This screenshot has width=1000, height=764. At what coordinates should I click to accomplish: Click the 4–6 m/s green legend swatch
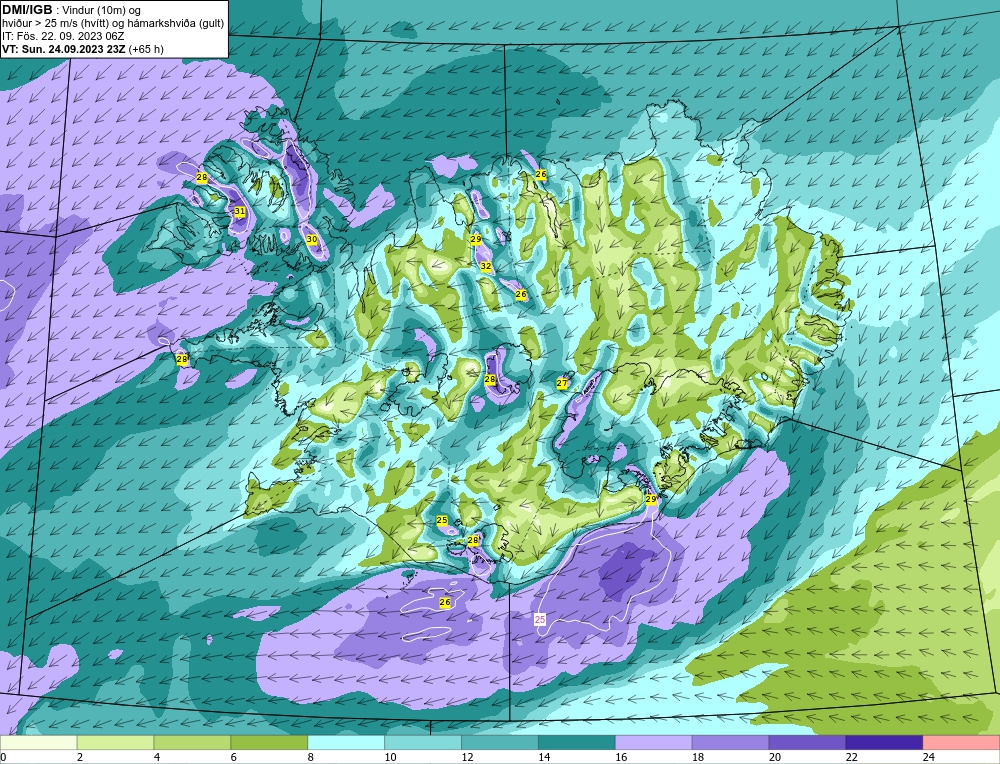click(x=192, y=743)
